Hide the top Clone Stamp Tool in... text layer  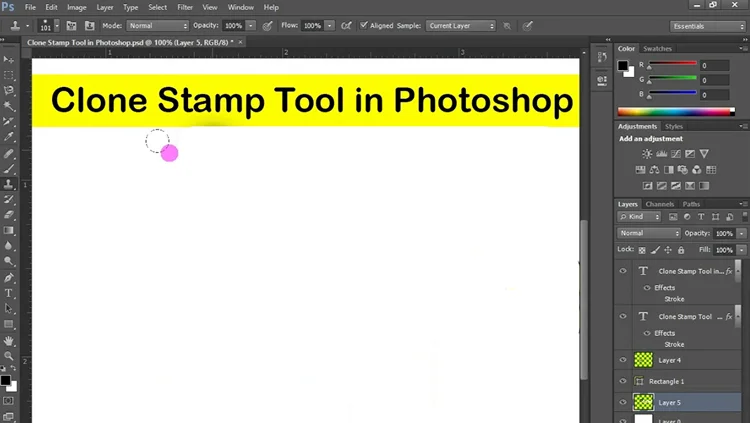pos(623,271)
